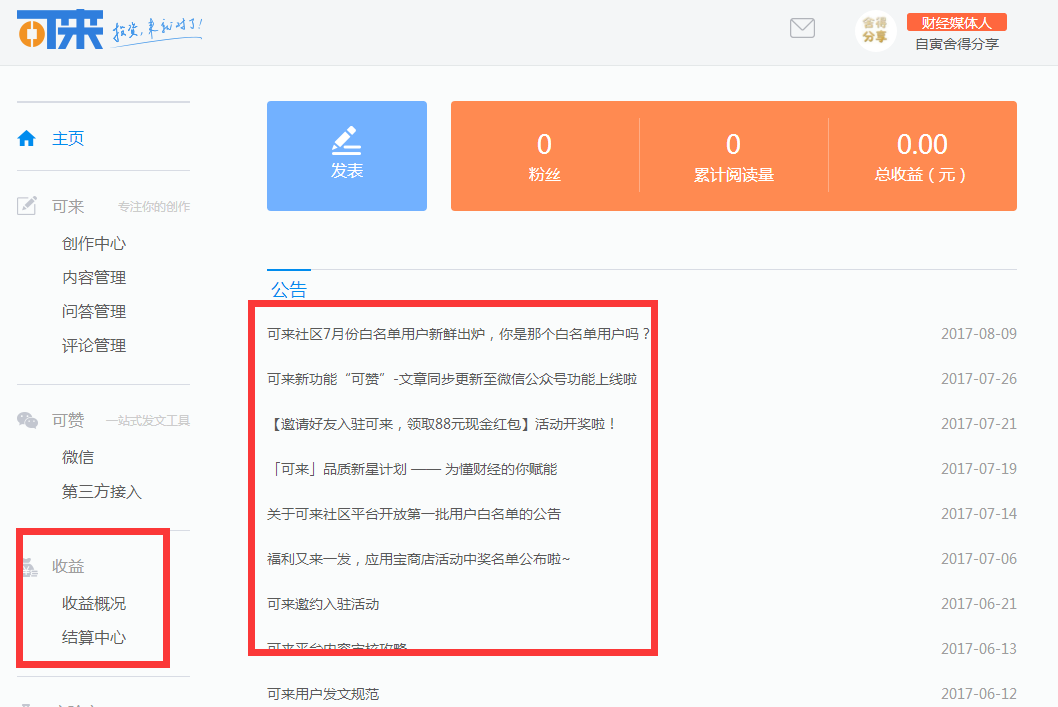This screenshot has height=707, width=1058.
Task: Click the Kelai logo at top left
Action: coord(60,29)
